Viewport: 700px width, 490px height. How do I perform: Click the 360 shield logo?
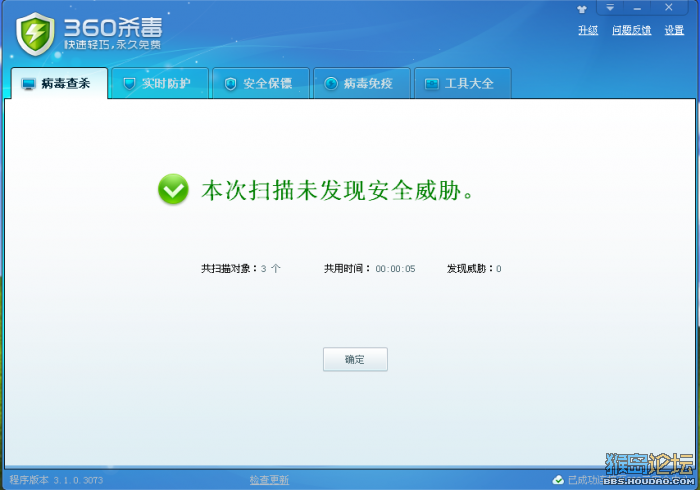click(x=35, y=34)
